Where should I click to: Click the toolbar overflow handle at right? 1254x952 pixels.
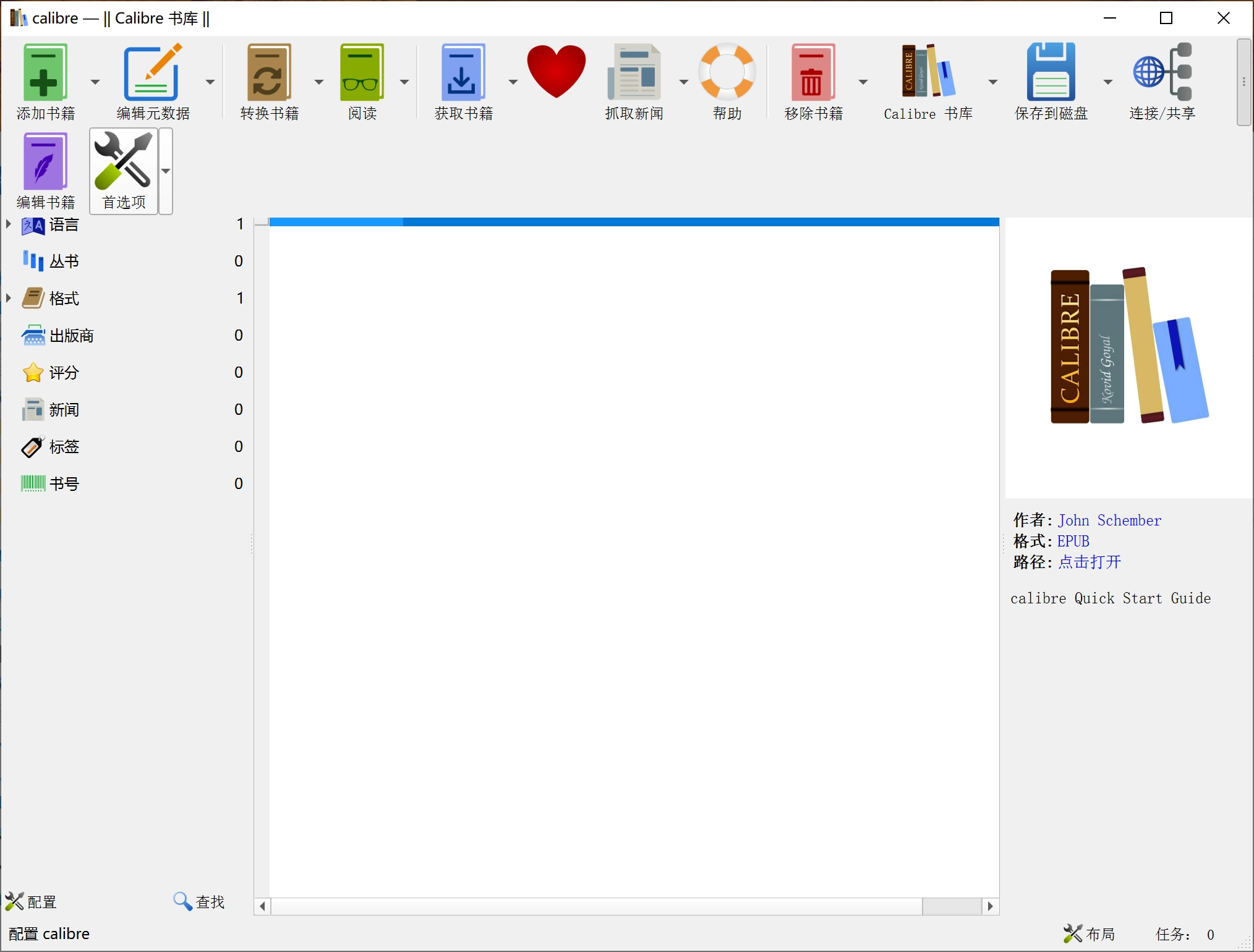tap(1244, 82)
